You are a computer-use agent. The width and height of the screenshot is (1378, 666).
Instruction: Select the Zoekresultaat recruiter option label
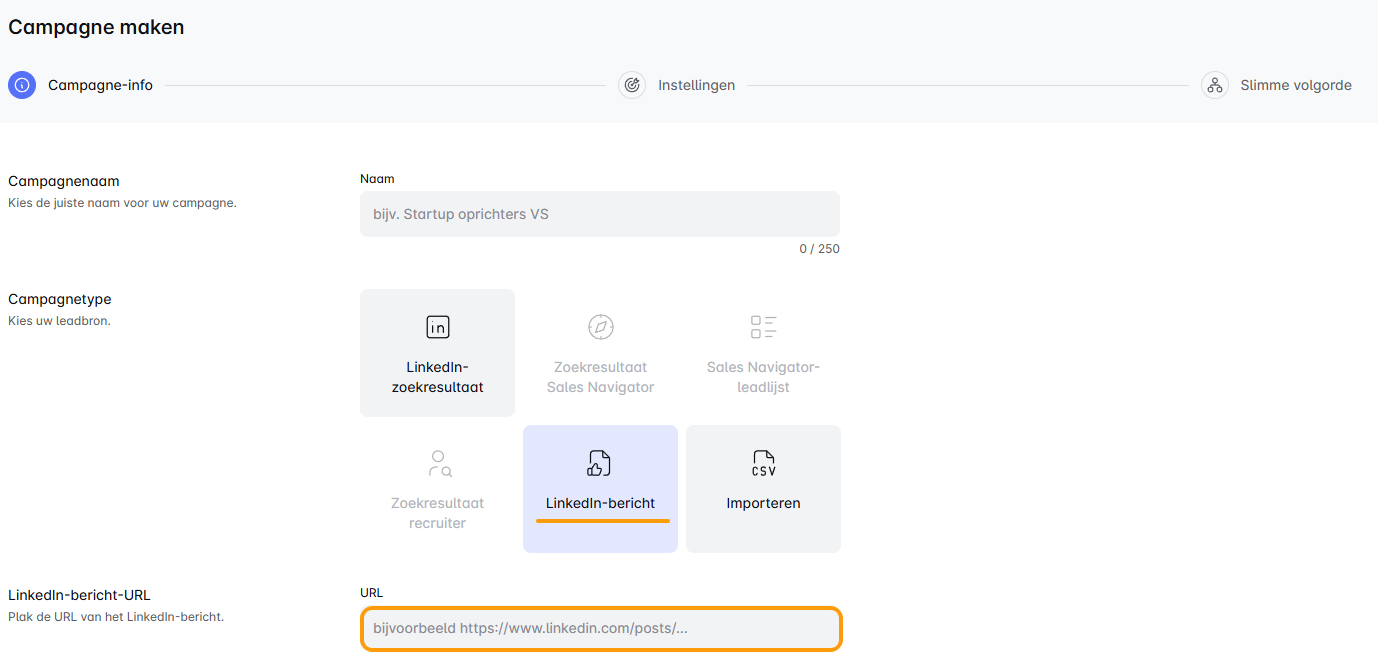[x=437, y=513]
